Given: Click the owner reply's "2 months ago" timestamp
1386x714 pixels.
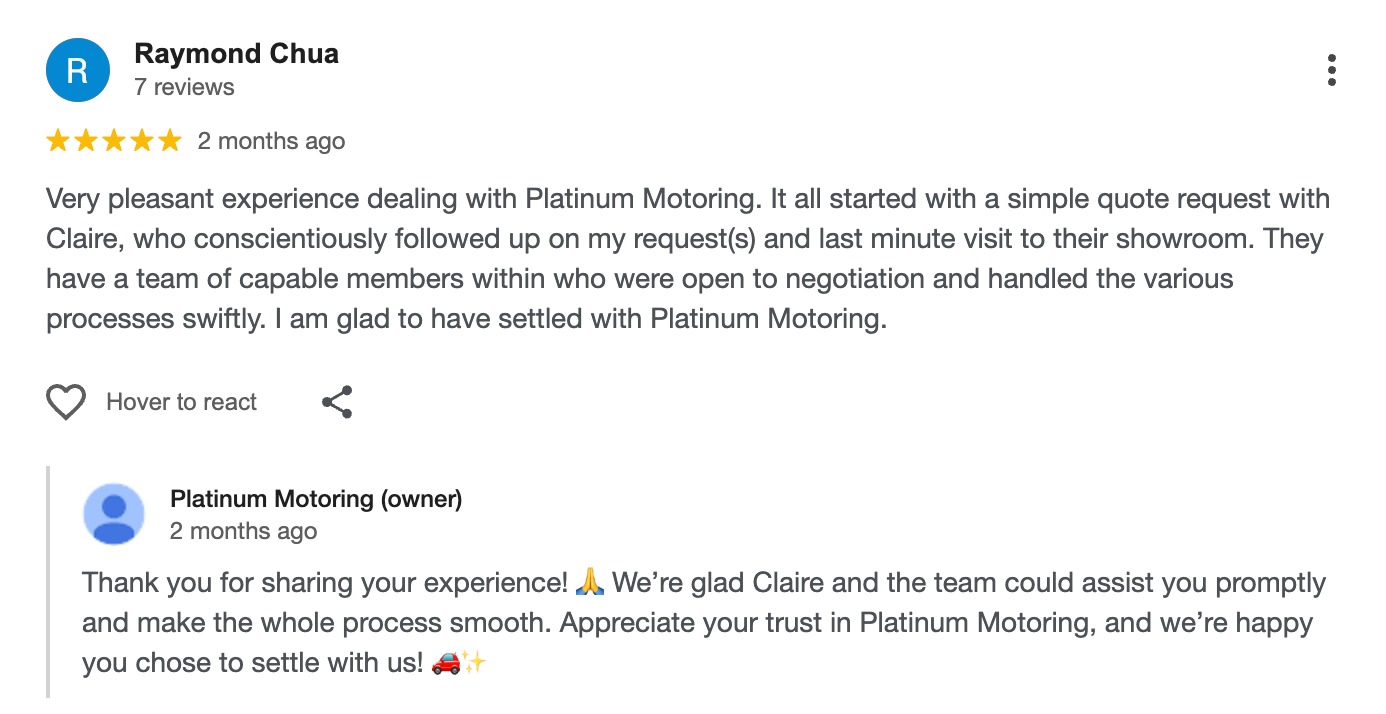Looking at the screenshot, I should (243, 531).
